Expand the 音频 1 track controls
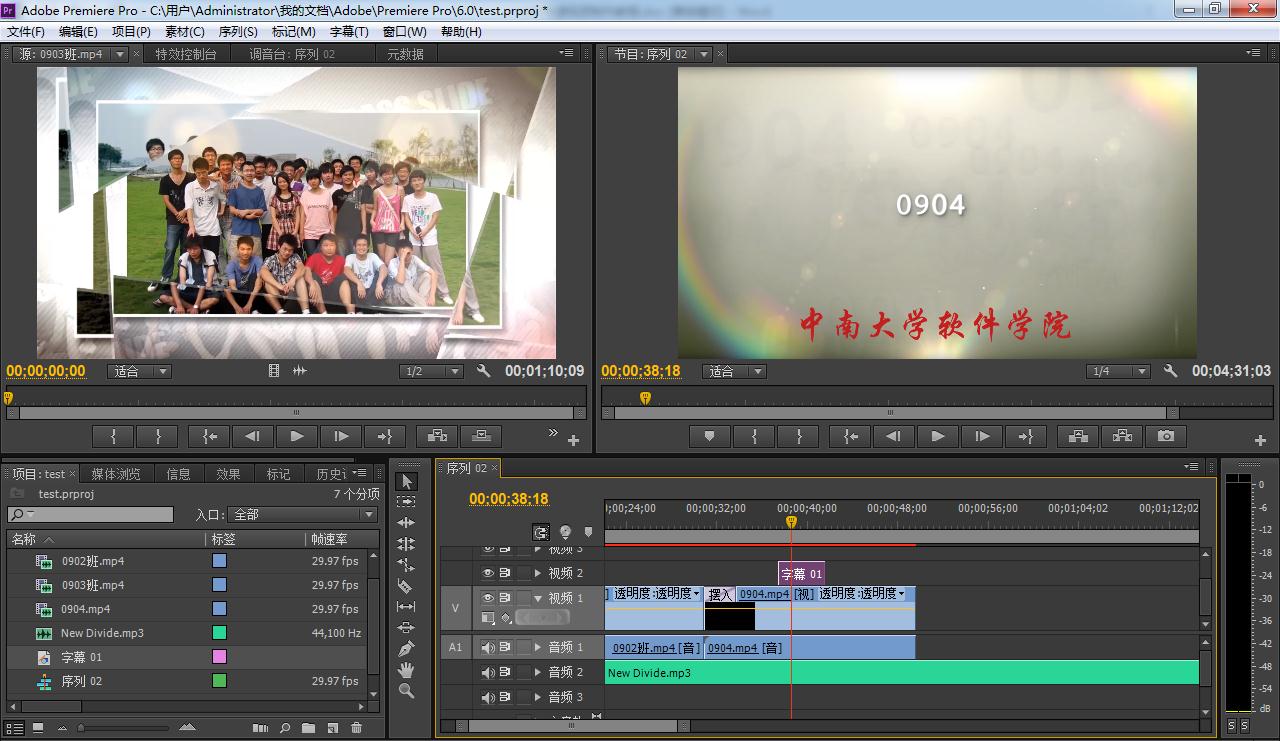 (539, 646)
